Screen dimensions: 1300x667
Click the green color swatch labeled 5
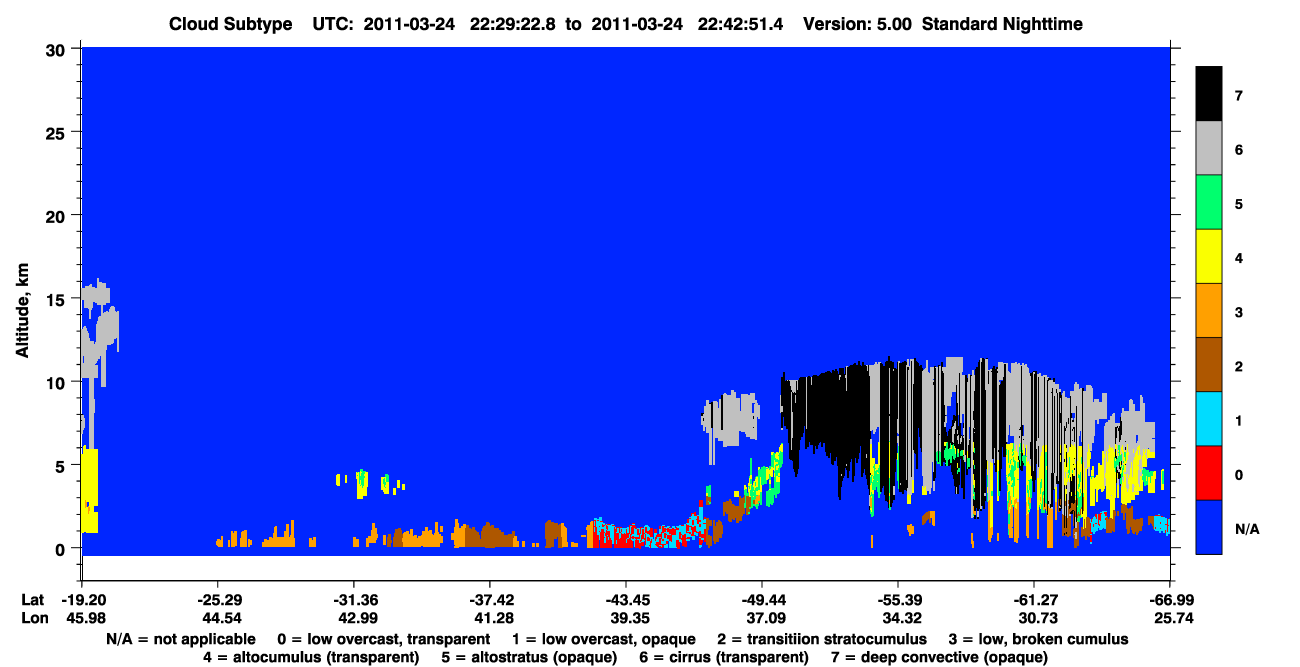click(x=1209, y=203)
